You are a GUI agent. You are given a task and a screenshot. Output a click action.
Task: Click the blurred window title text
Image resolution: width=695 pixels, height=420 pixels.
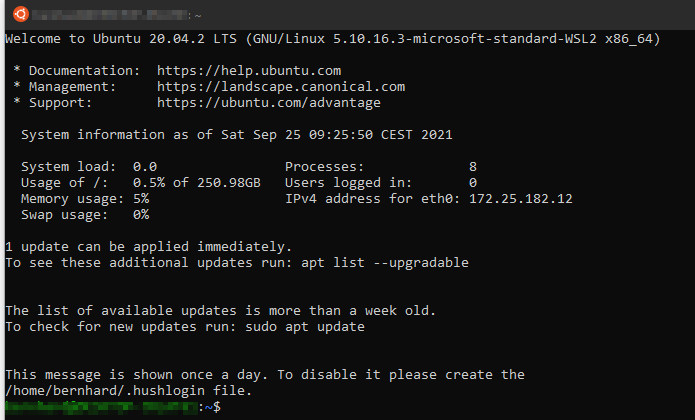[107, 15]
